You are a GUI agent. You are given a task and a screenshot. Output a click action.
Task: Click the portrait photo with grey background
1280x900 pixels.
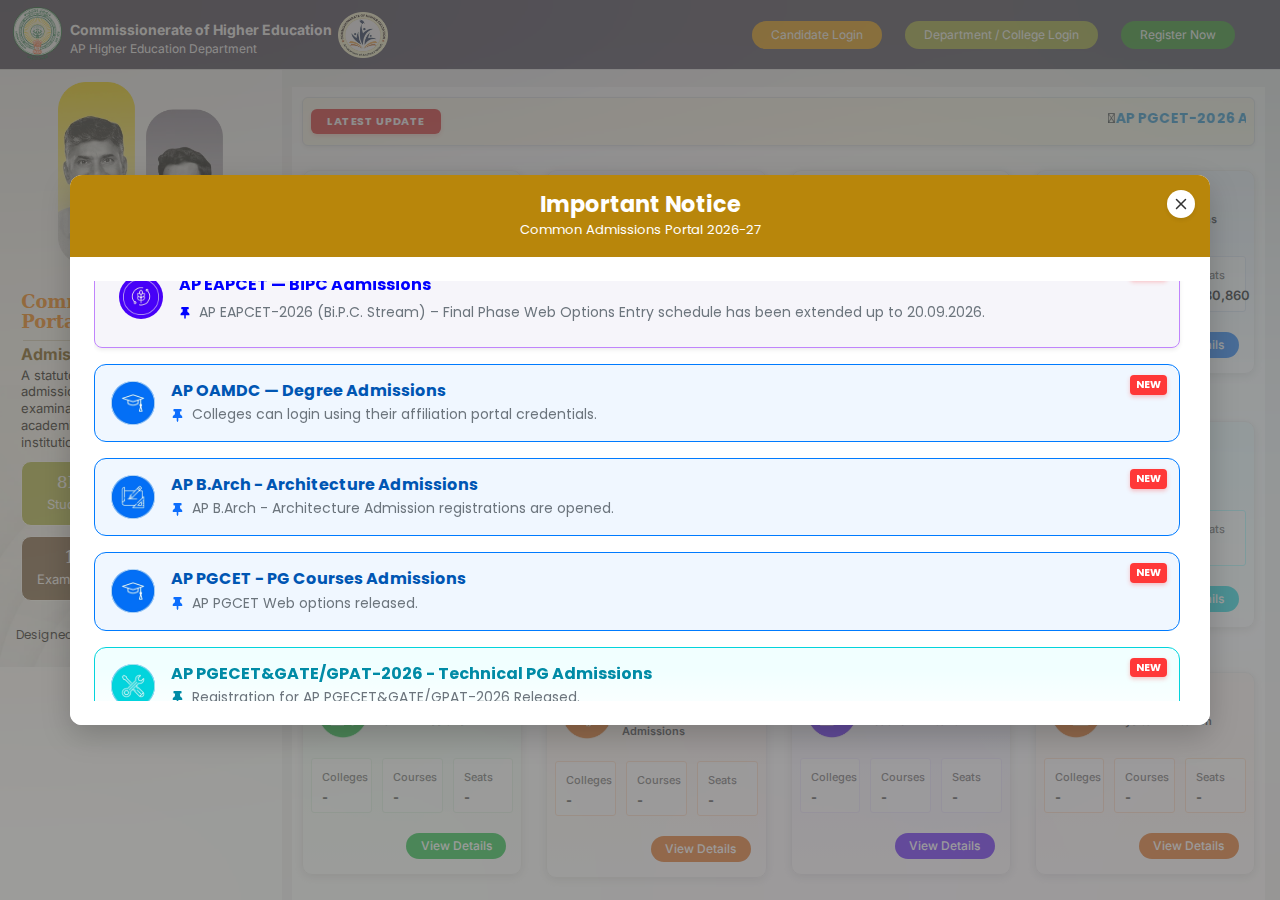tap(184, 143)
